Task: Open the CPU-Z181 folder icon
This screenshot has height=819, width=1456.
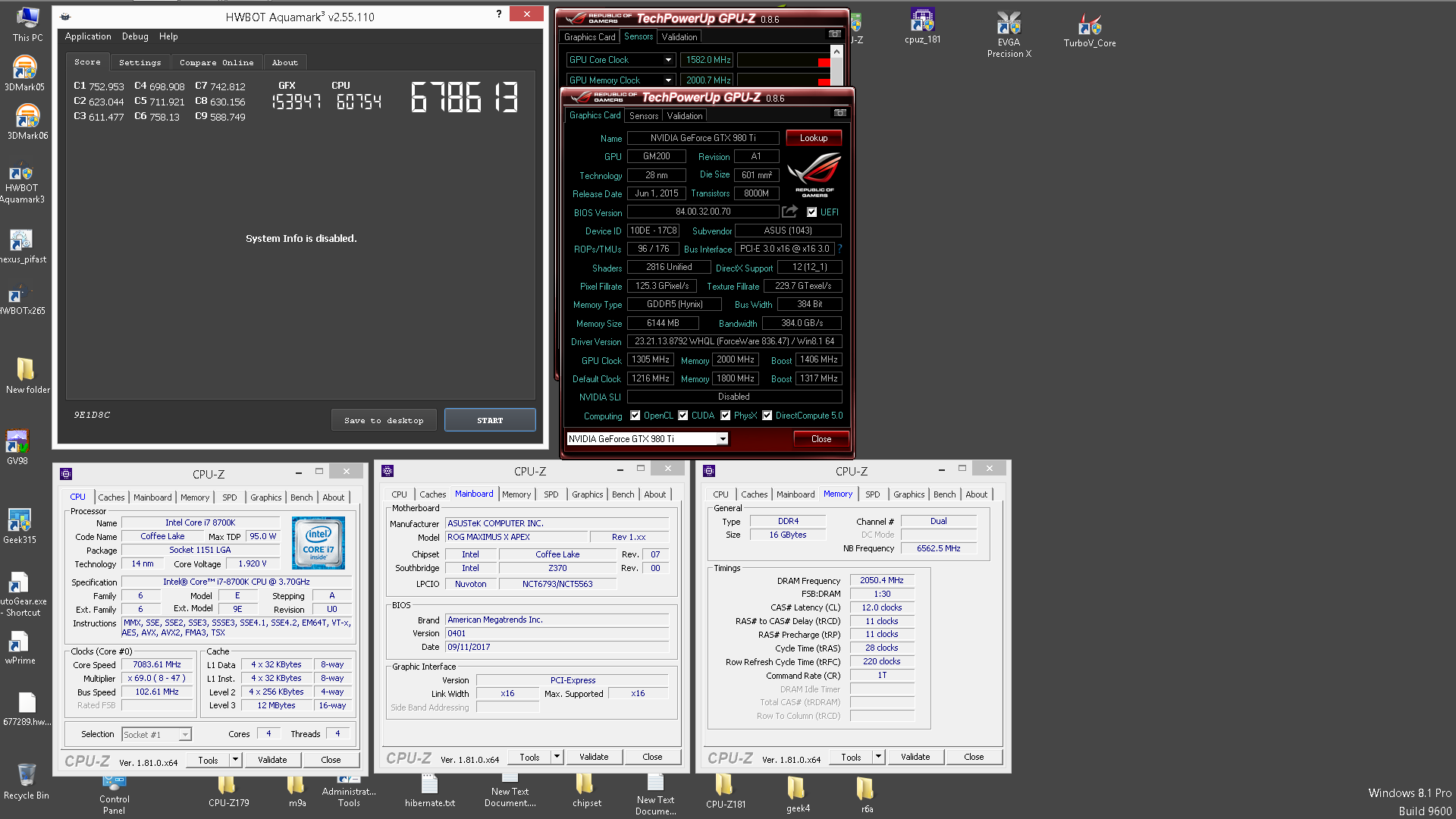Action: pyautogui.click(x=726, y=792)
